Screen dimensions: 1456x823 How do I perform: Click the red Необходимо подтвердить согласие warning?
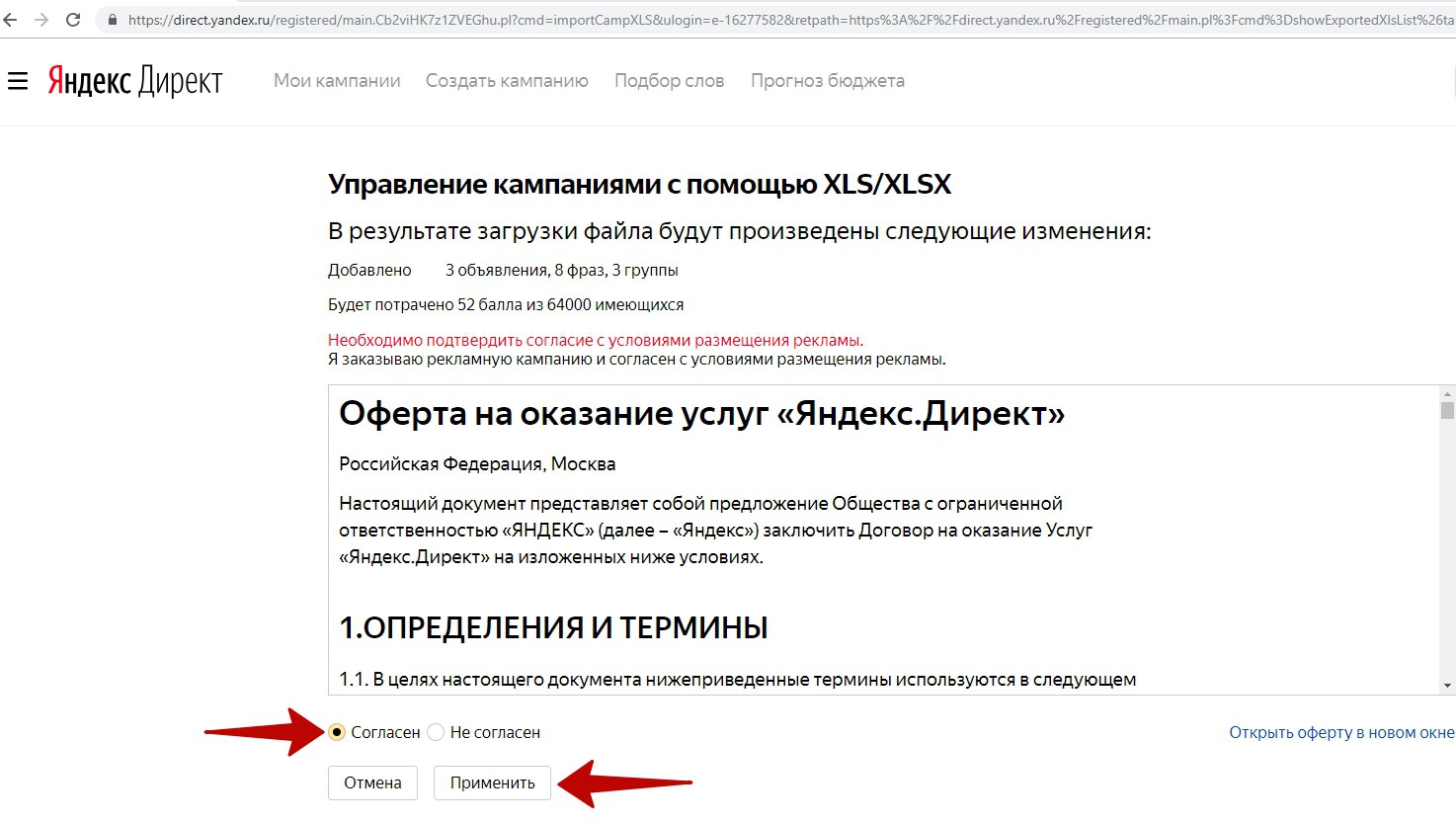tap(596, 340)
